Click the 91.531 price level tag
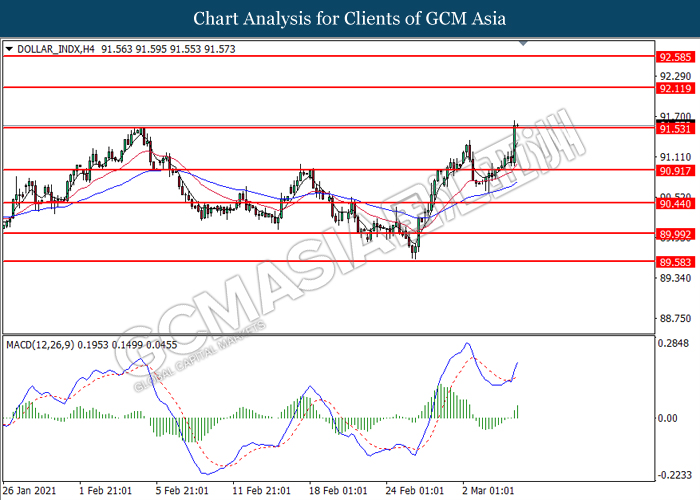Image resolution: width=700 pixels, height=500 pixels. (x=672, y=128)
